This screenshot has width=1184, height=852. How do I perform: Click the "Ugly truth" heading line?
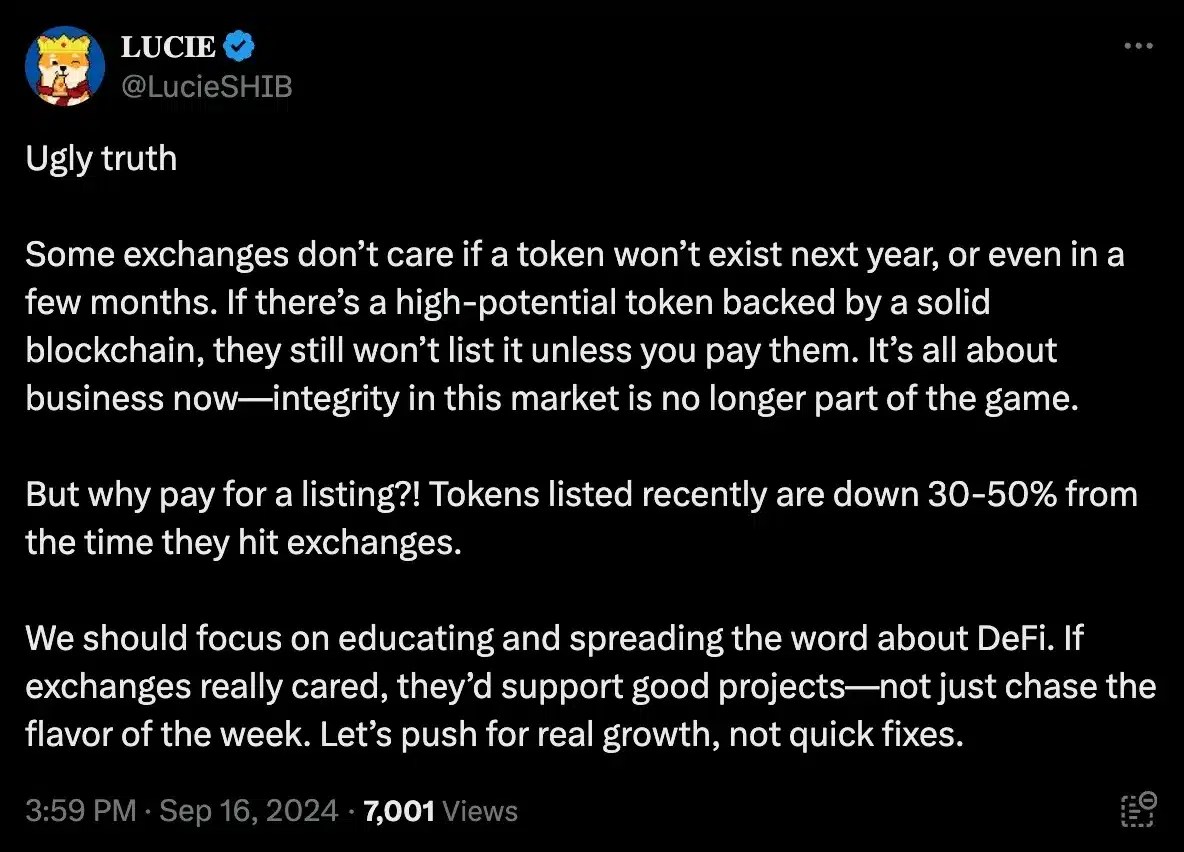point(101,158)
